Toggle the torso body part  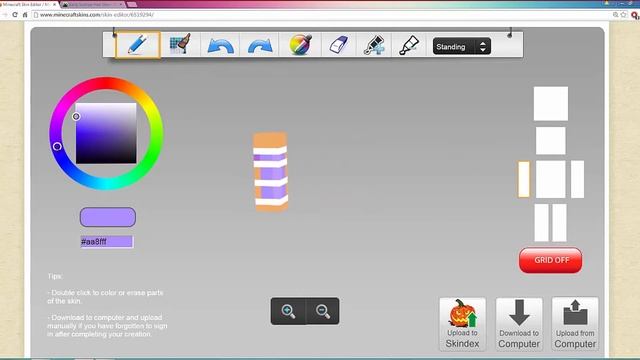551,179
